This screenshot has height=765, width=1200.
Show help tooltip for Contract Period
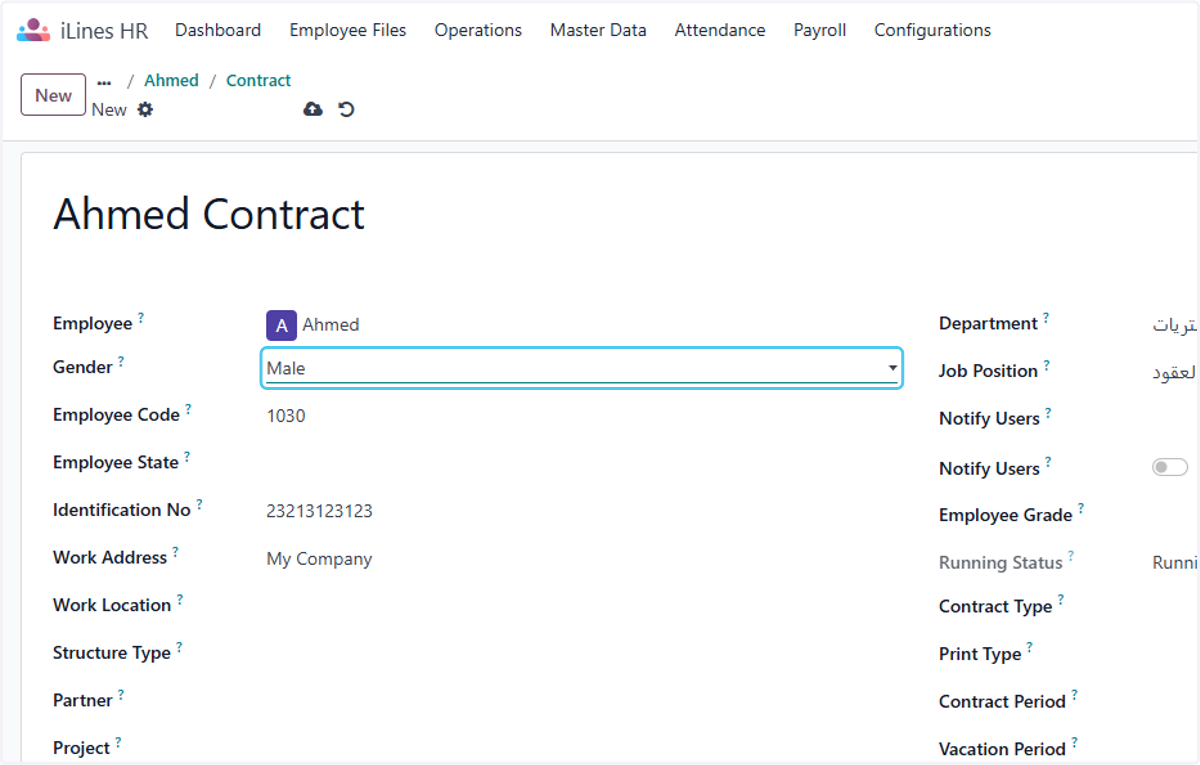[x=1075, y=695]
